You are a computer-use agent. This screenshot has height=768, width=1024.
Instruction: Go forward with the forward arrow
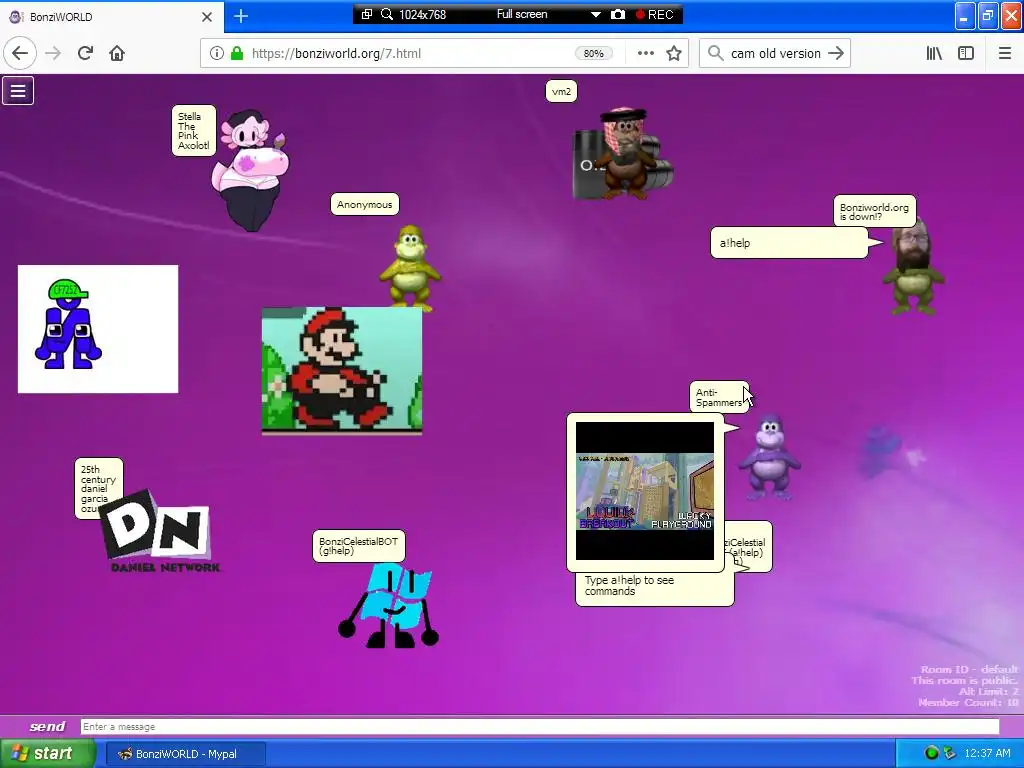click(54, 53)
